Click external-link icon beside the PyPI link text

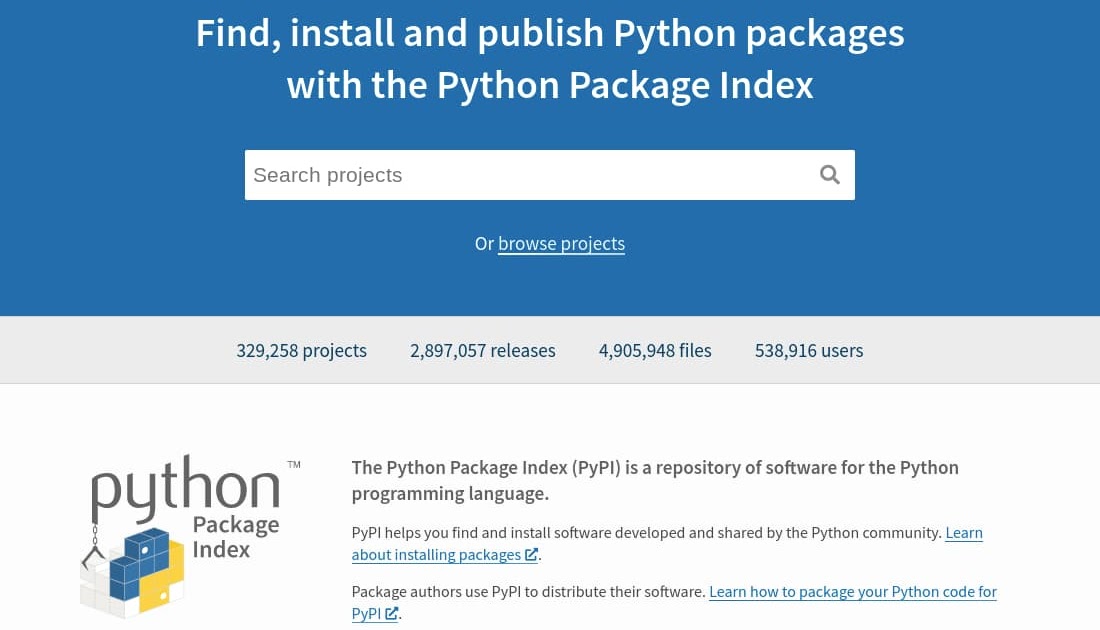click(392, 614)
